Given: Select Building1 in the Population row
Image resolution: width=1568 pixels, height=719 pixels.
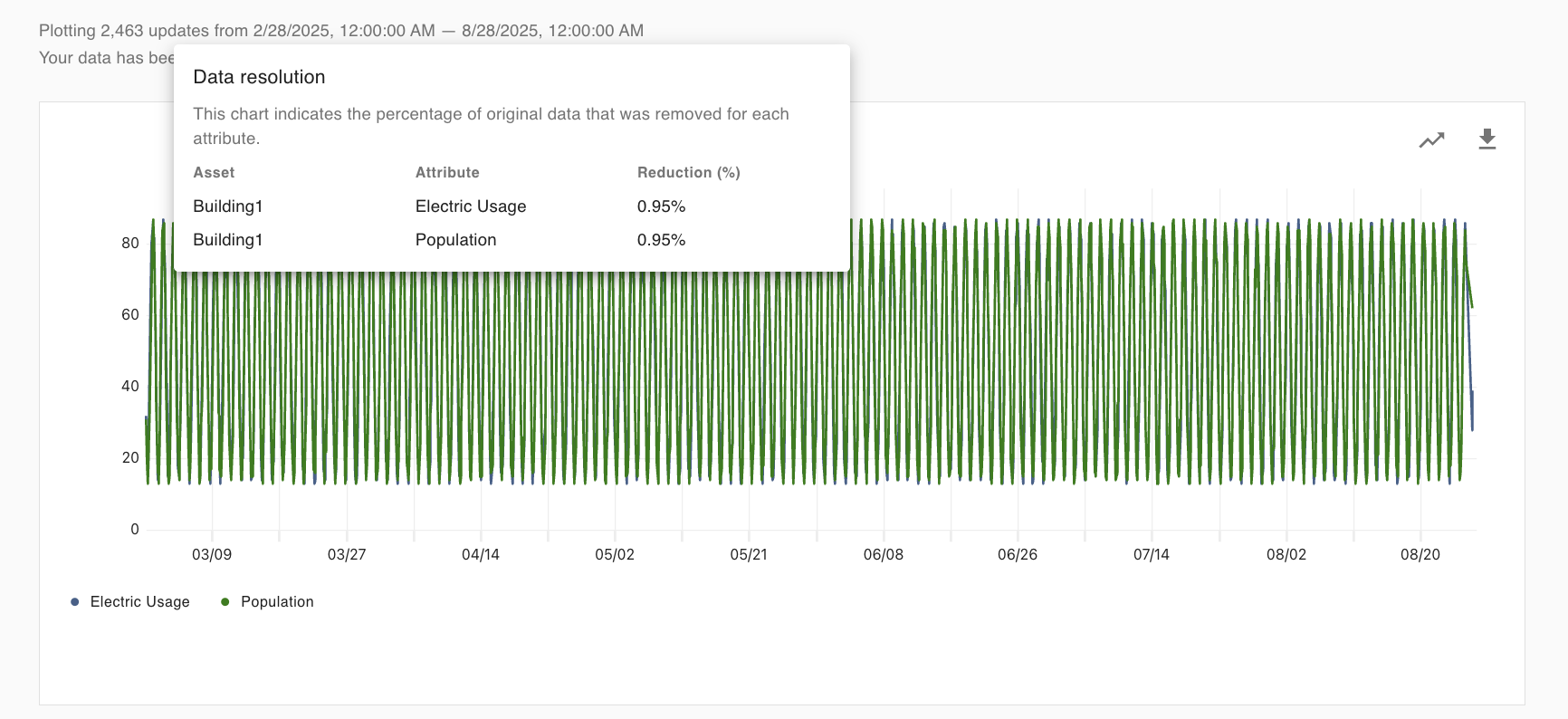Looking at the screenshot, I should coord(228,240).
